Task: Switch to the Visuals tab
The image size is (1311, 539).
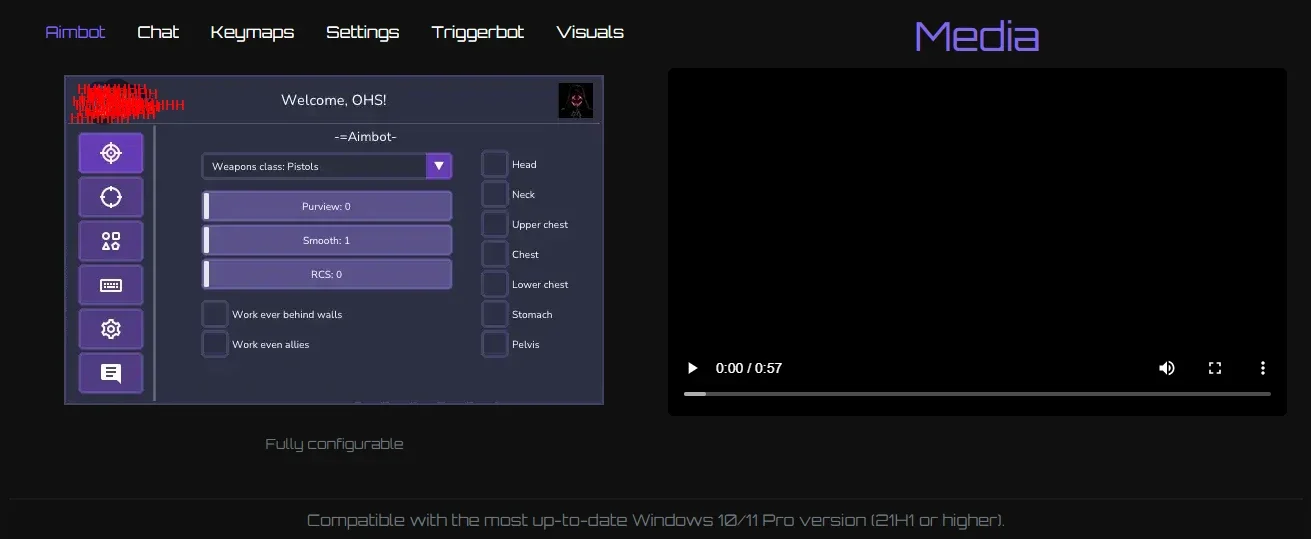Action: point(590,32)
